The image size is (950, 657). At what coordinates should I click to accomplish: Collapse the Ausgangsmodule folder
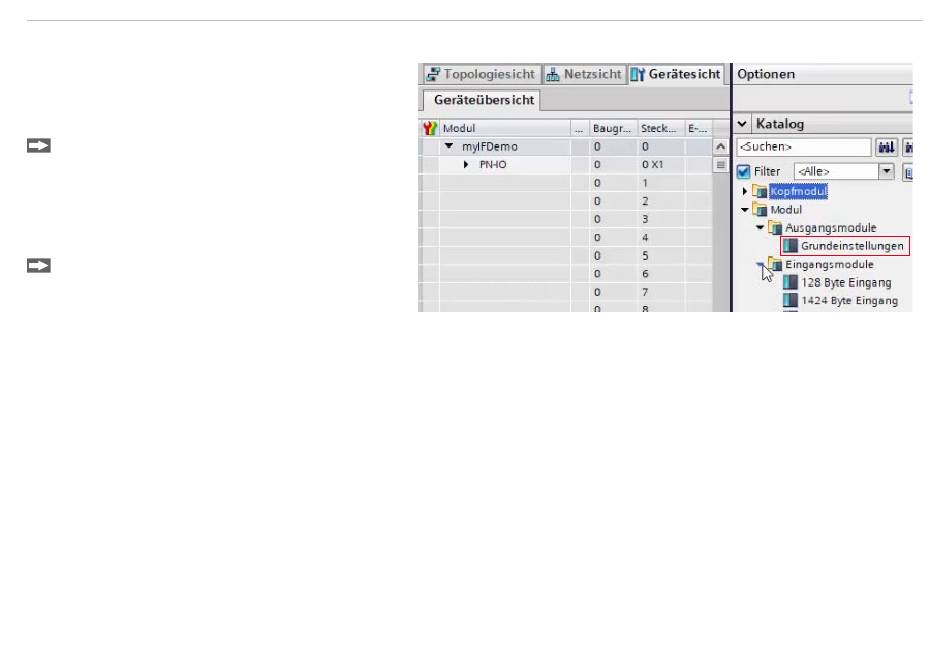(760, 228)
